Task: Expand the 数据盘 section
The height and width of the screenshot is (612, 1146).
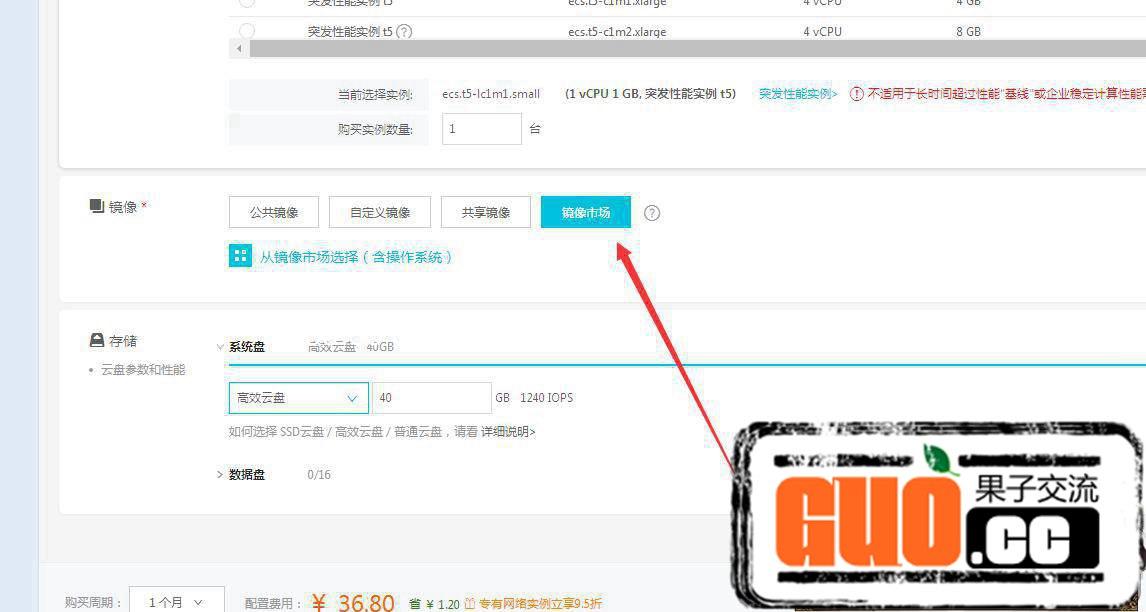Action: [220, 475]
